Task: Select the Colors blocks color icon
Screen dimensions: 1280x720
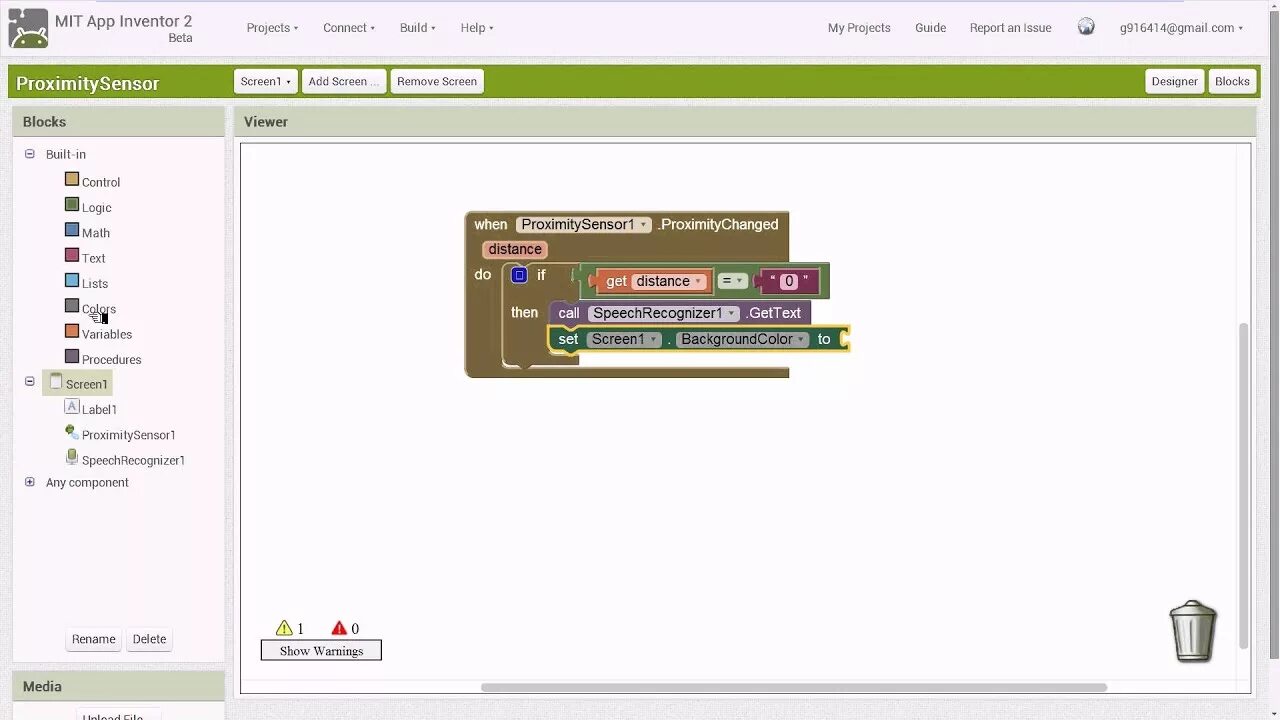Action: (x=72, y=306)
